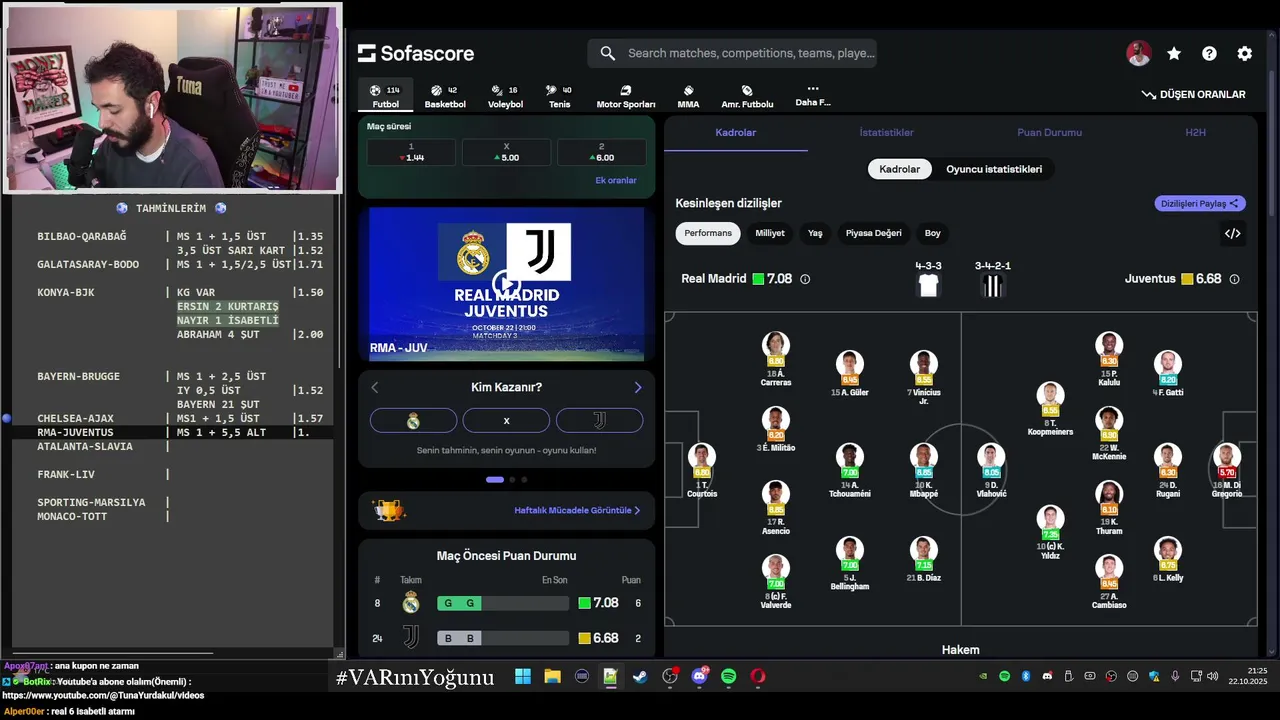Click Vlahović in the lineup pitch
The height and width of the screenshot is (720, 1280).
coord(991,470)
